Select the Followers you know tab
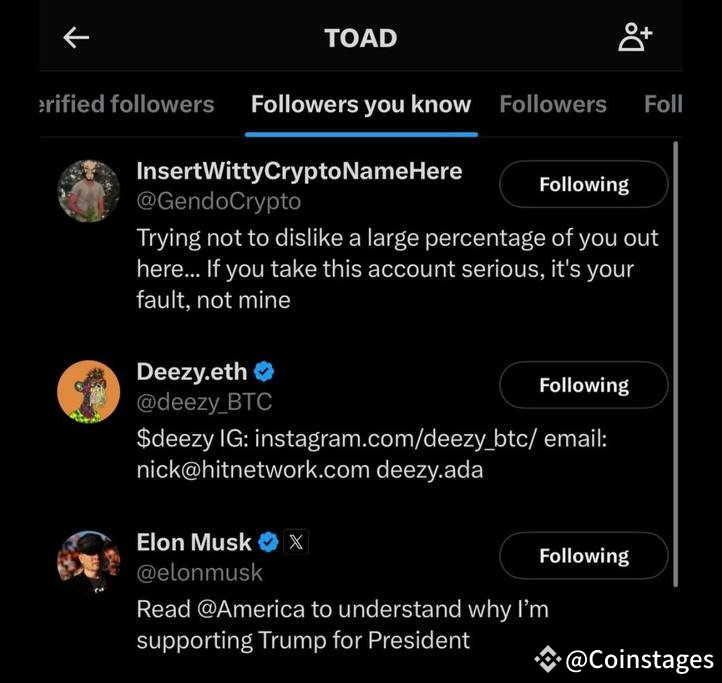Screen dimensions: 722x683 360,105
